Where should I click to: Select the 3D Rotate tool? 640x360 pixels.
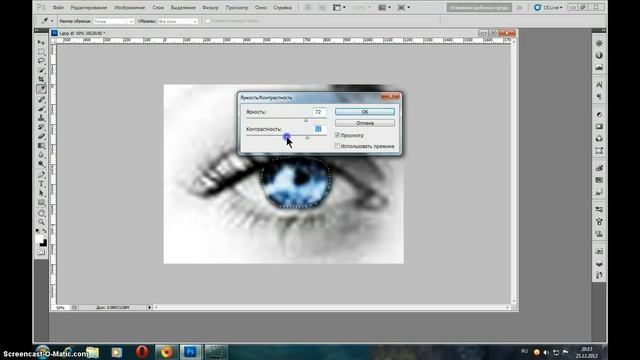pos(41,213)
